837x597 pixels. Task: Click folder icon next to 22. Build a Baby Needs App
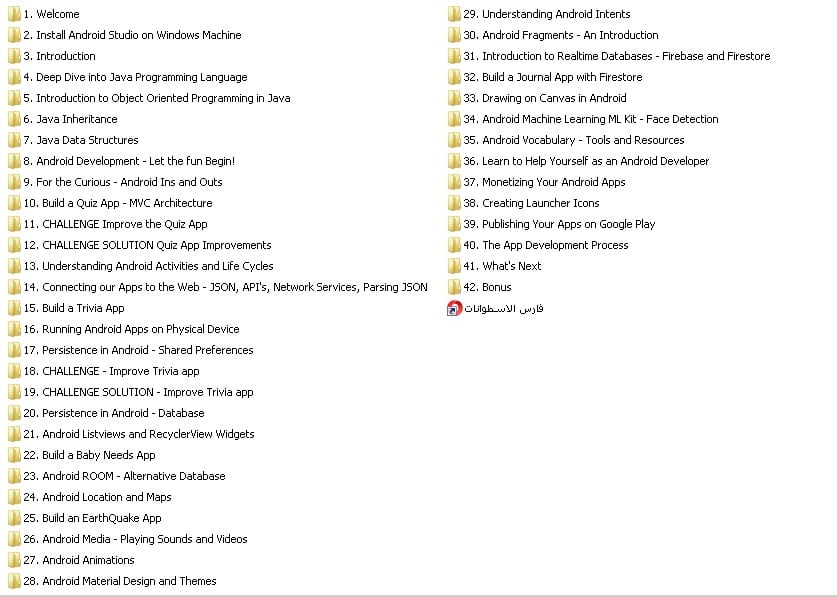[x=14, y=455]
